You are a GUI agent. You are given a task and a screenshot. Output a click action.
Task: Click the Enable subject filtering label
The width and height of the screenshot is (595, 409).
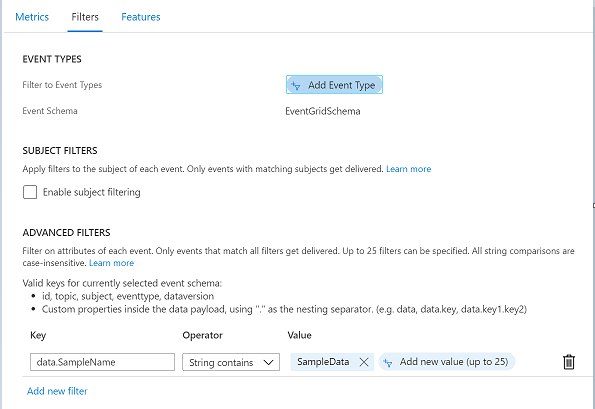pyautogui.click(x=91, y=192)
